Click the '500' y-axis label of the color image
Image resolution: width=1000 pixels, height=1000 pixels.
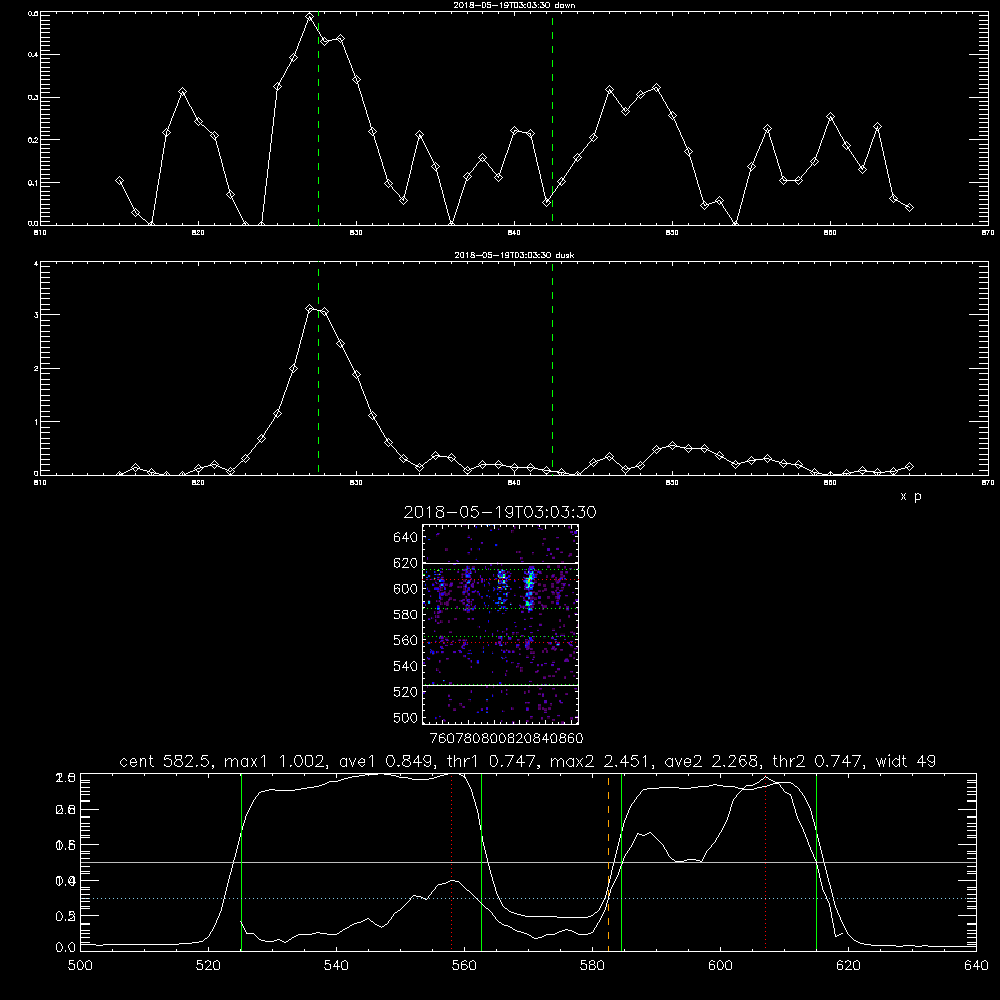click(406, 717)
